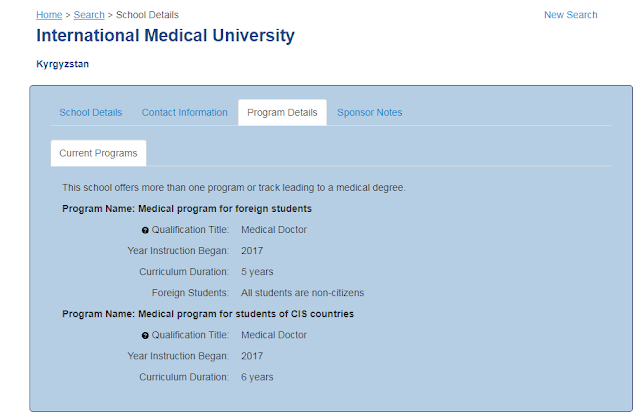The height and width of the screenshot is (412, 640).
Task: Select the Current Programs sub-tab
Action: tap(99, 153)
